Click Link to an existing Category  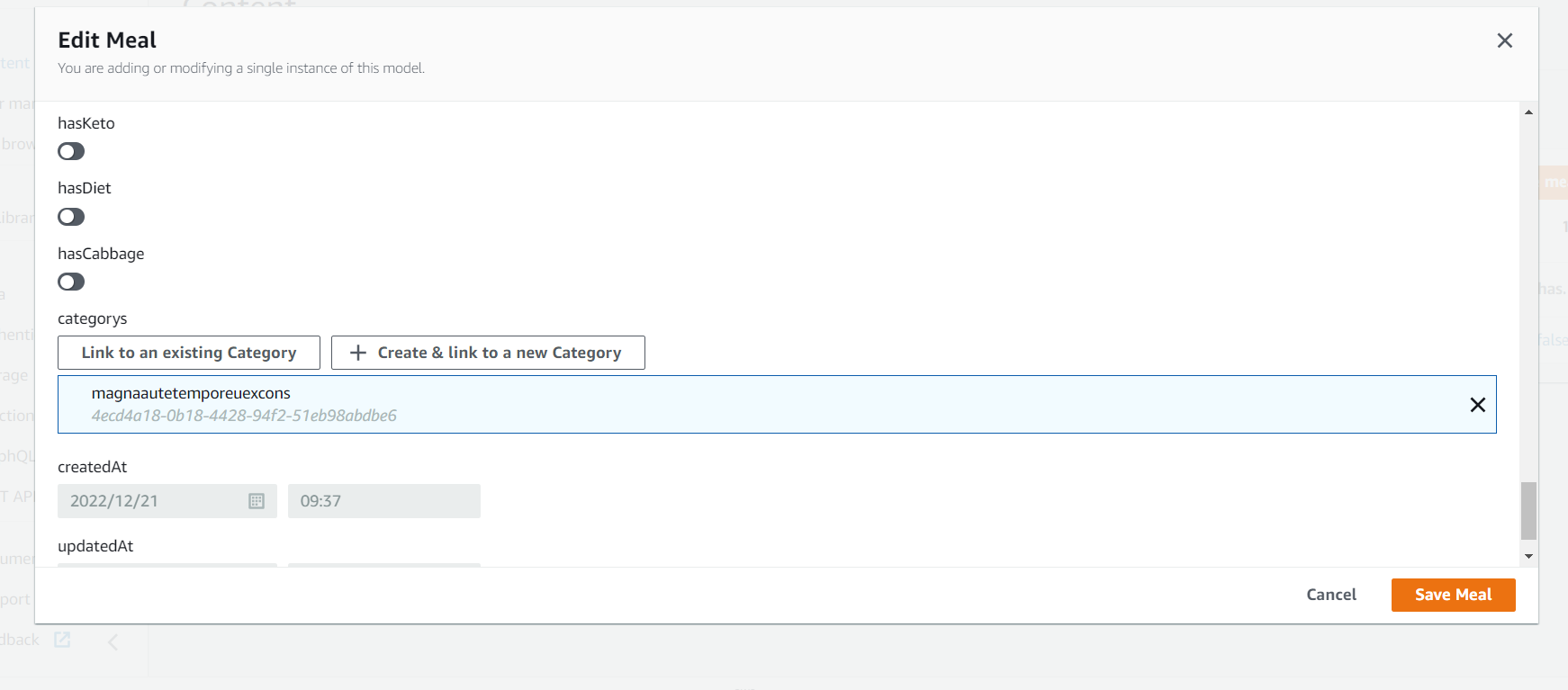click(188, 352)
